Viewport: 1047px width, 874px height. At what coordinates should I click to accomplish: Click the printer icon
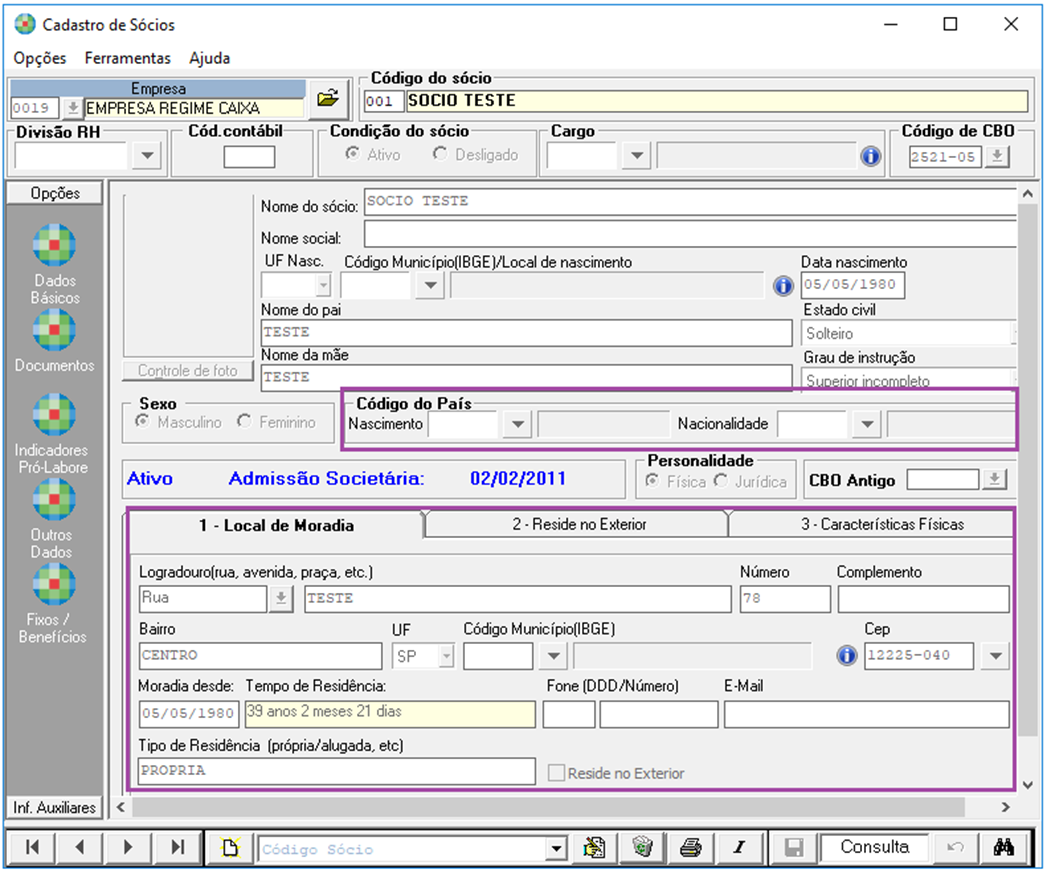690,847
